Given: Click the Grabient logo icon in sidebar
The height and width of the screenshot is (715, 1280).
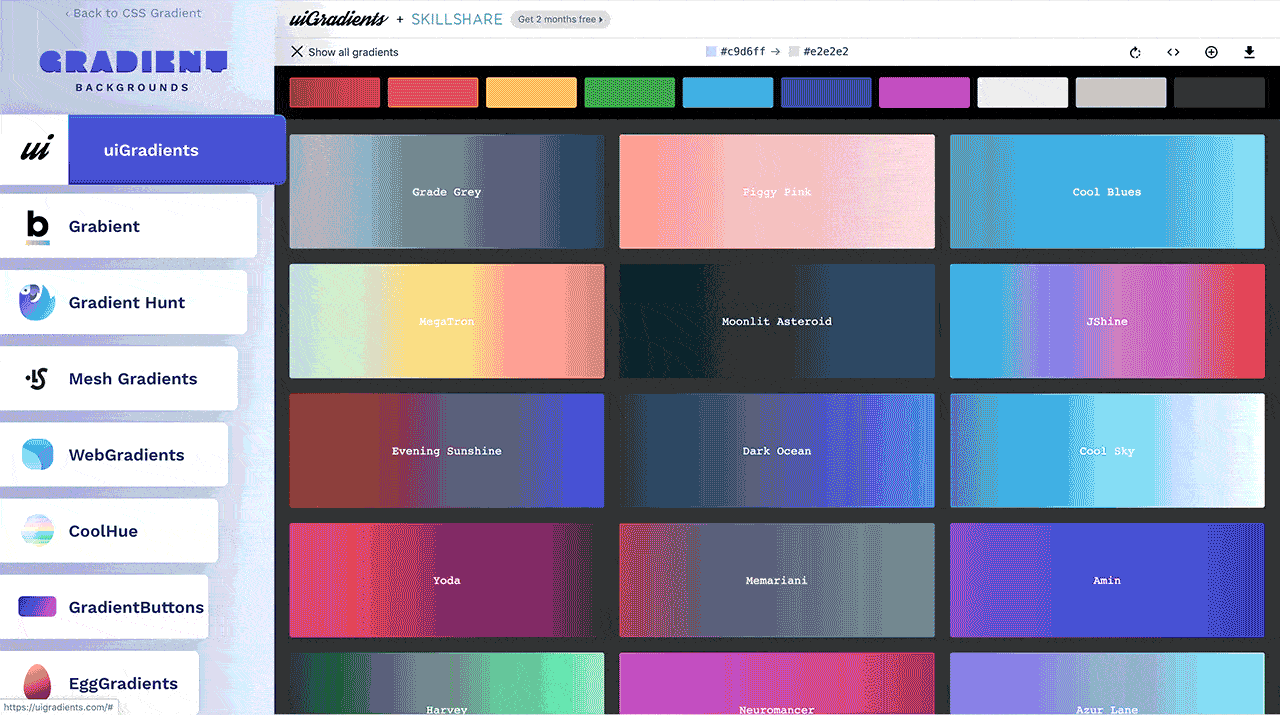Looking at the screenshot, I should tap(37, 227).
